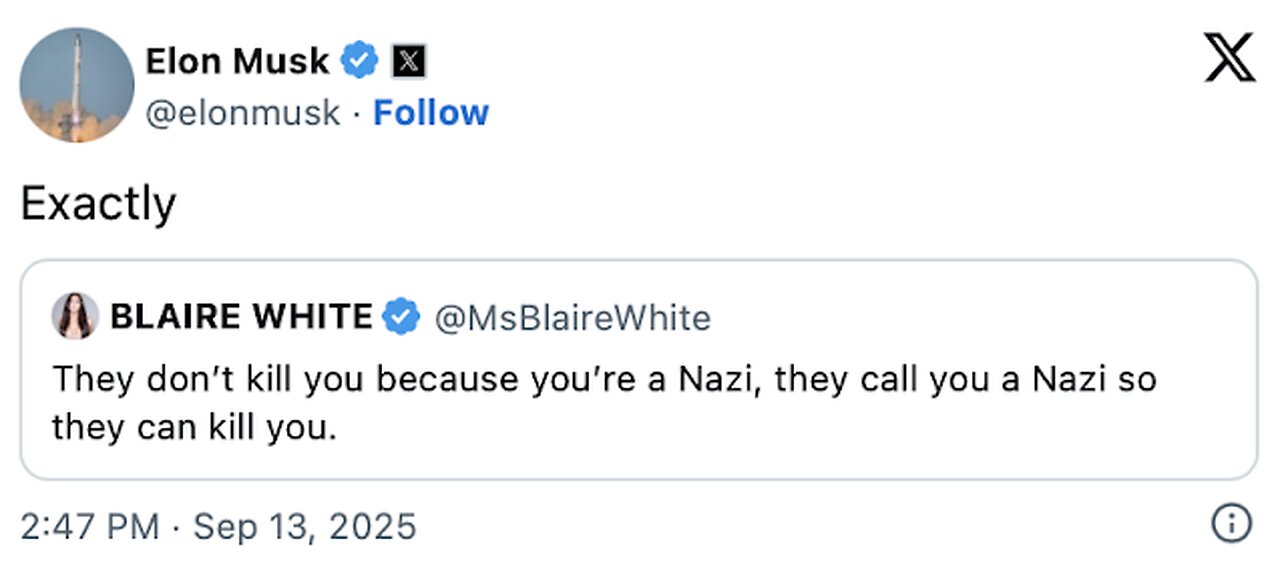Click the "Exactly" tweet text
The width and height of the screenshot is (1280, 571).
pyautogui.click(x=98, y=205)
